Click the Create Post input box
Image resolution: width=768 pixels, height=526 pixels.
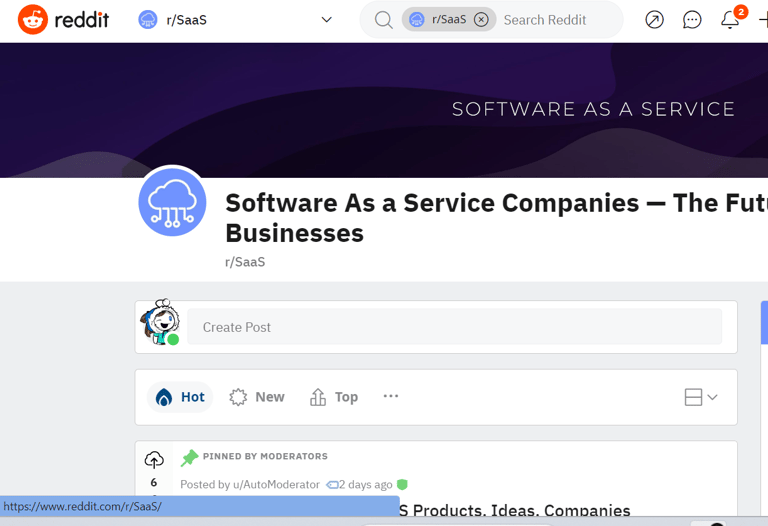(x=454, y=327)
